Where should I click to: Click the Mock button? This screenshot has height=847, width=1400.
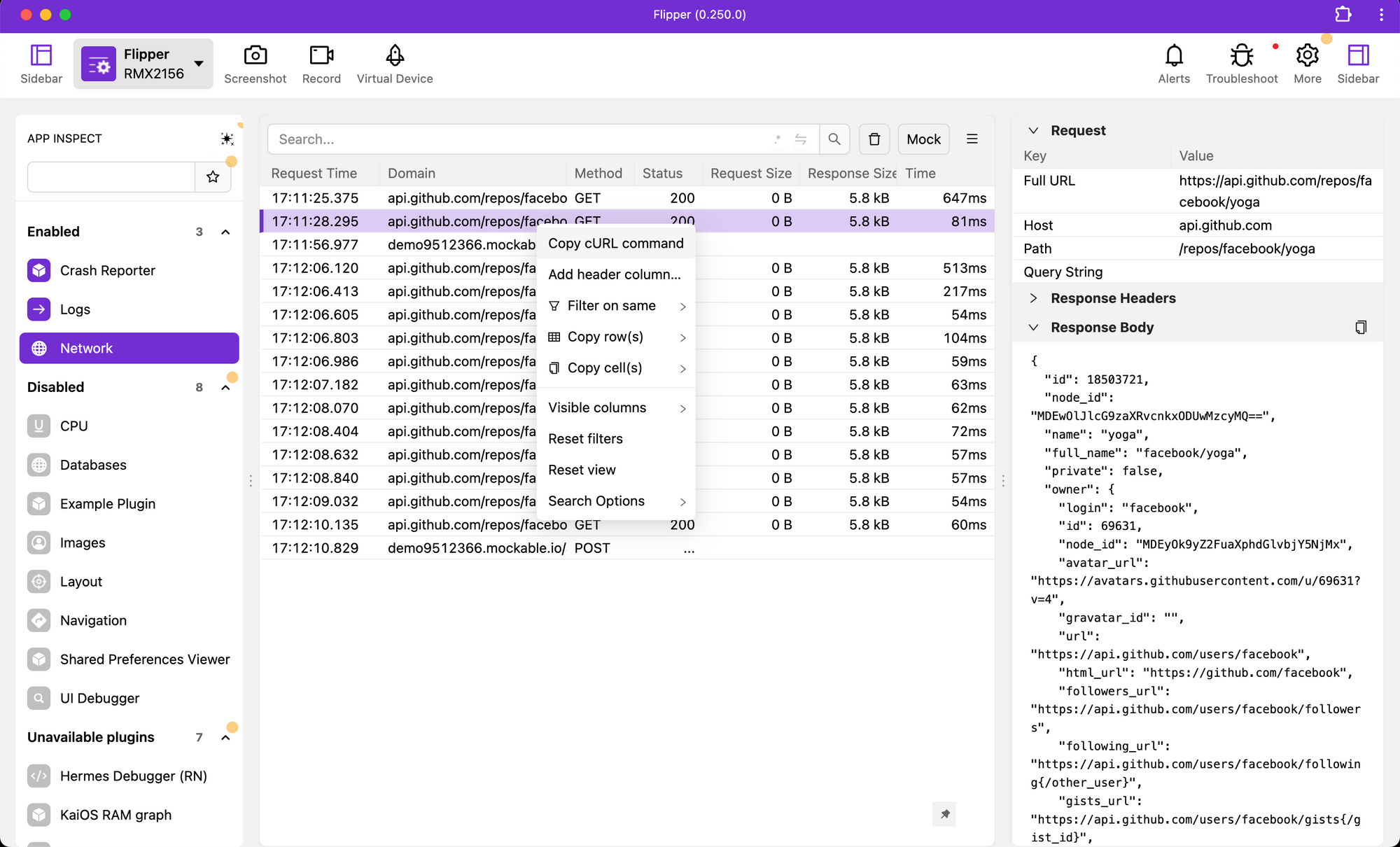923,139
